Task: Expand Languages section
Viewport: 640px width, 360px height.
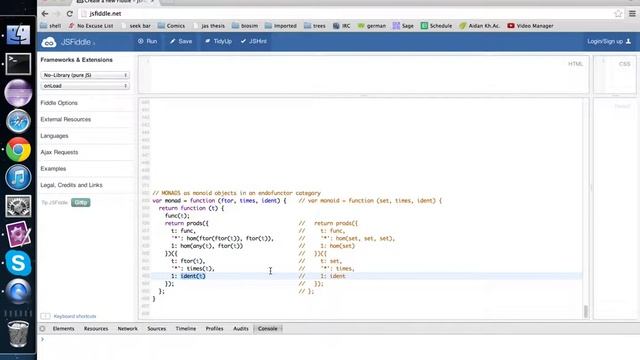Action: (x=54, y=136)
